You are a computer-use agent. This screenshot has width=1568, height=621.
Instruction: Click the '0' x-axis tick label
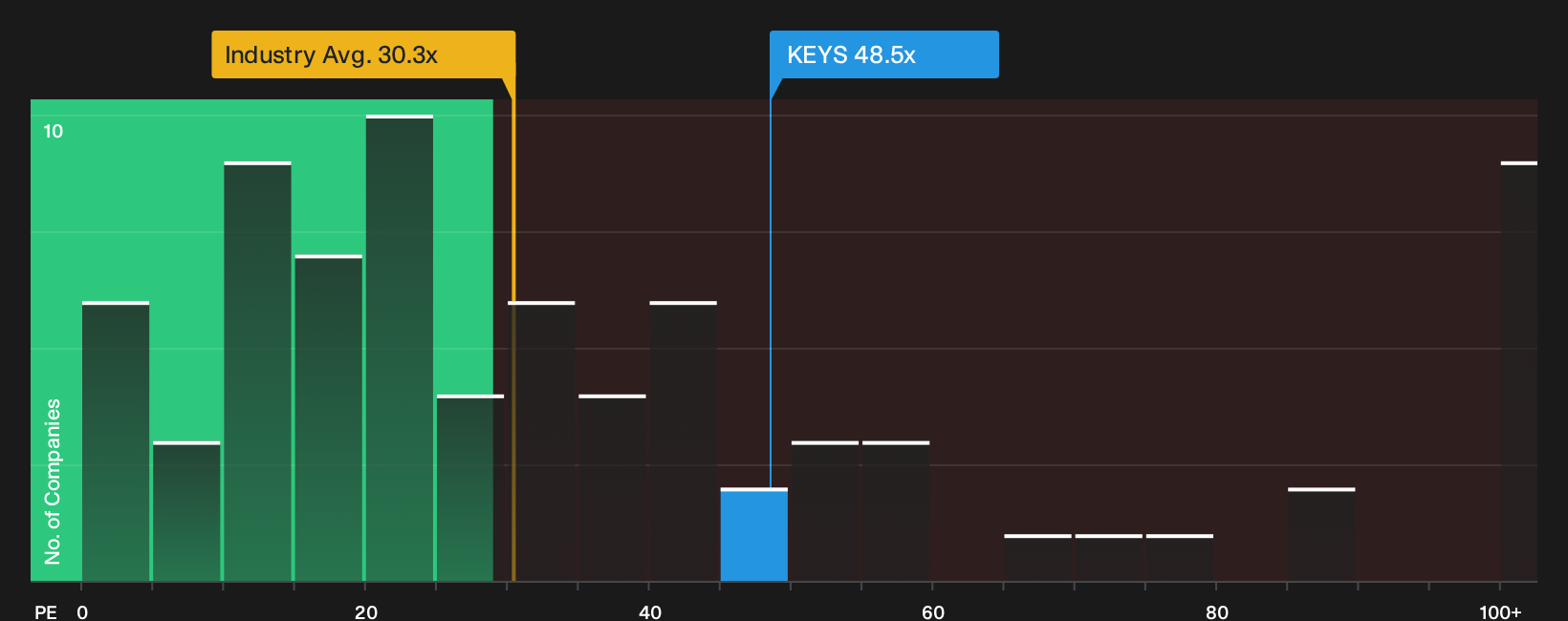click(x=82, y=611)
